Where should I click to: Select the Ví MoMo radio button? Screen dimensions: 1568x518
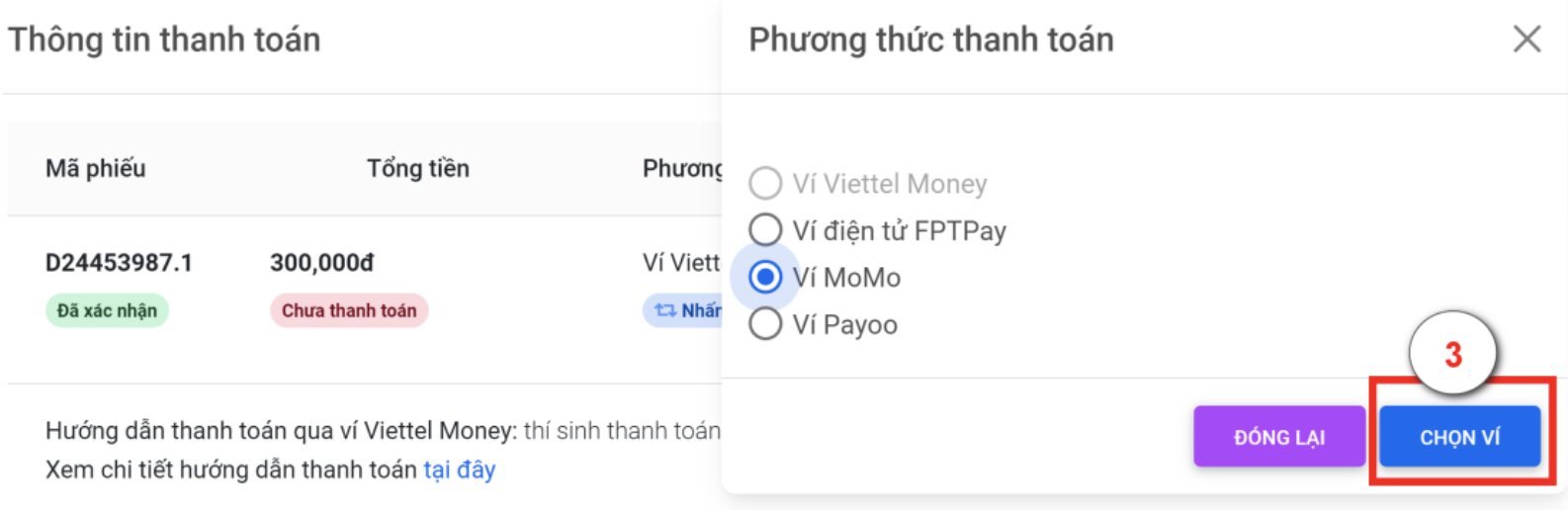(765, 278)
